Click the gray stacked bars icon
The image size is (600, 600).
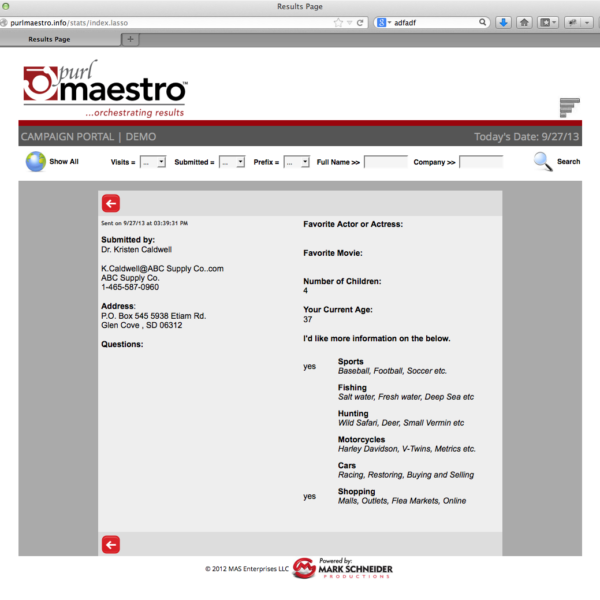[569, 107]
